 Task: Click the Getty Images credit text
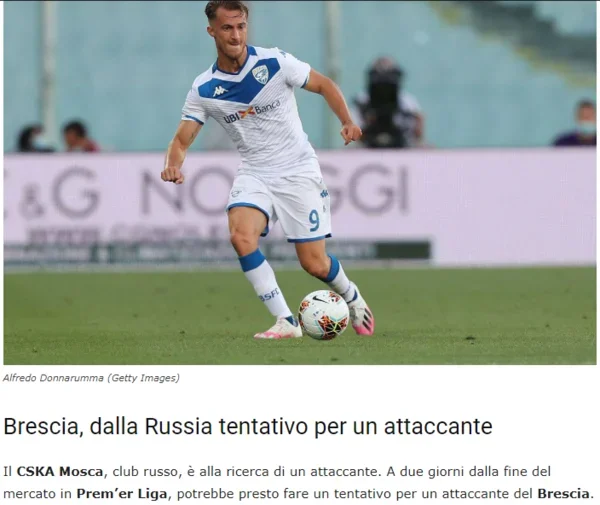[143, 378]
